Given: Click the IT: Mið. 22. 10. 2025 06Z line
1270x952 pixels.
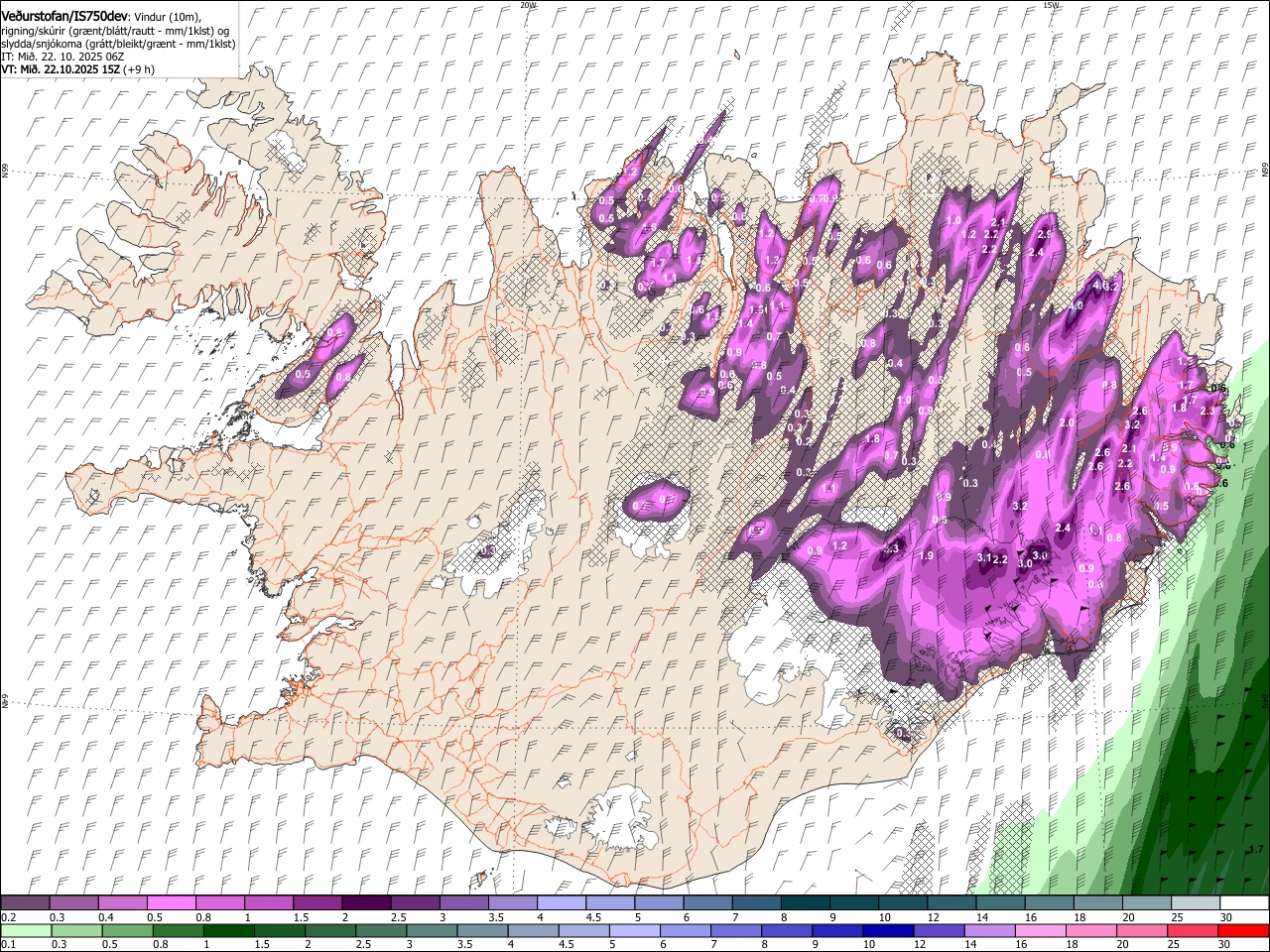Looking at the screenshot, I should pyautogui.click(x=63, y=57).
